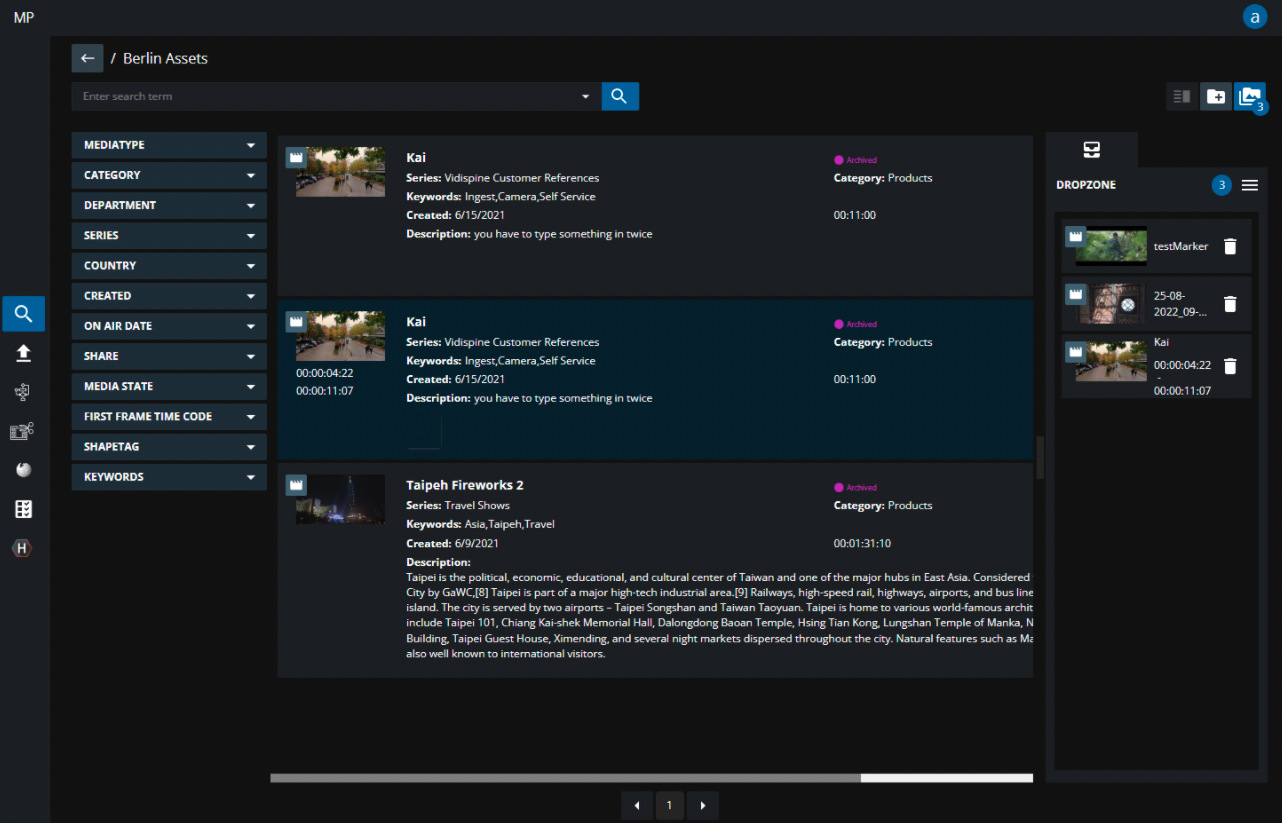Expand the KEYWORDS filter
Viewport: 1282px width, 823px height.
[x=169, y=477]
